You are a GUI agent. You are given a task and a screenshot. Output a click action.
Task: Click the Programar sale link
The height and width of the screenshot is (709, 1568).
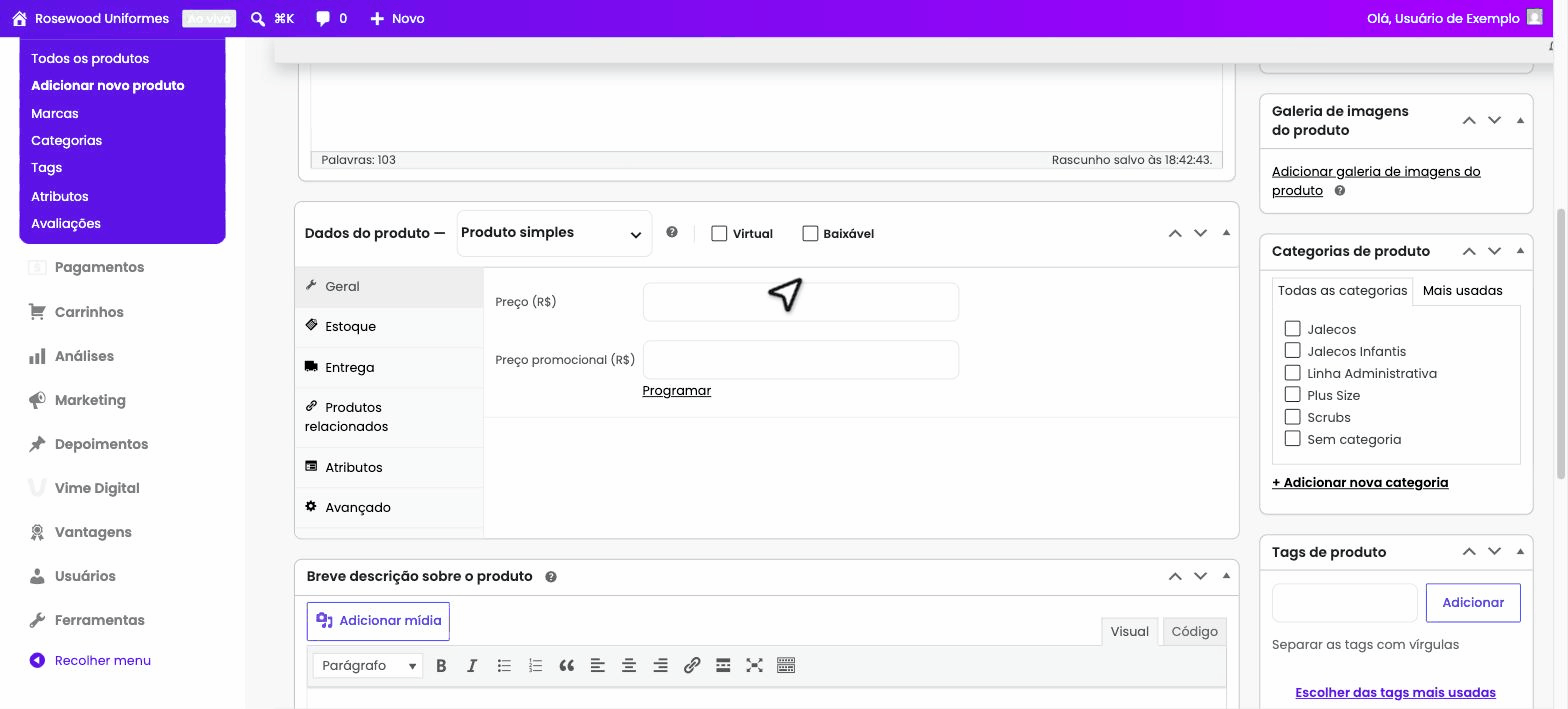click(676, 391)
